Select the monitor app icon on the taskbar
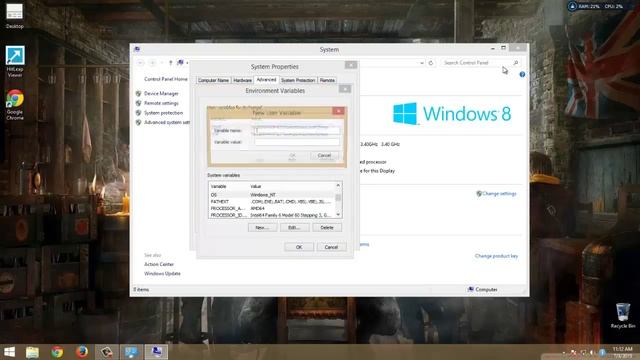The width and height of the screenshot is (640, 360). (x=131, y=352)
